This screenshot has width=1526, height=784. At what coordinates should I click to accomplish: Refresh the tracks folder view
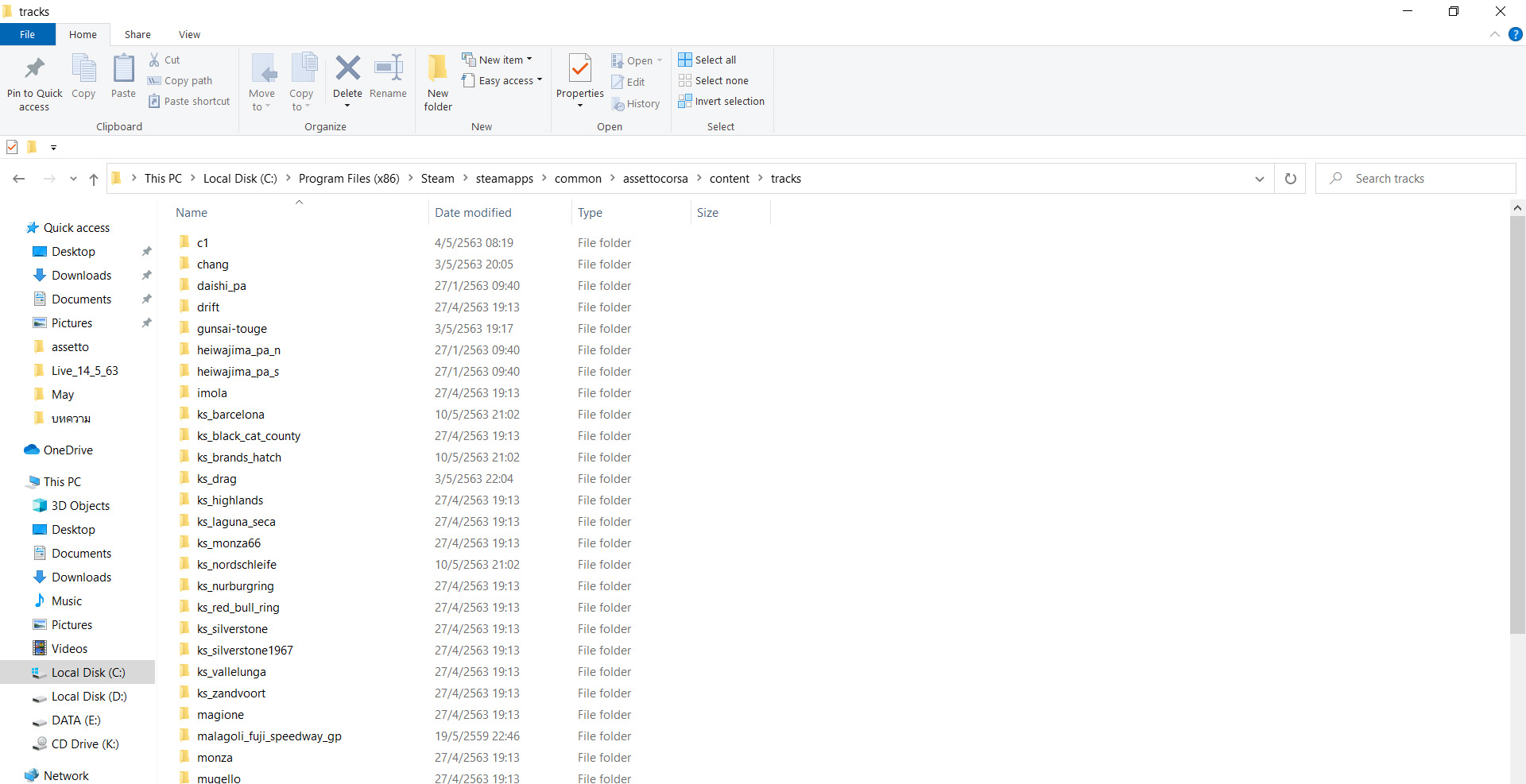pyautogui.click(x=1291, y=179)
